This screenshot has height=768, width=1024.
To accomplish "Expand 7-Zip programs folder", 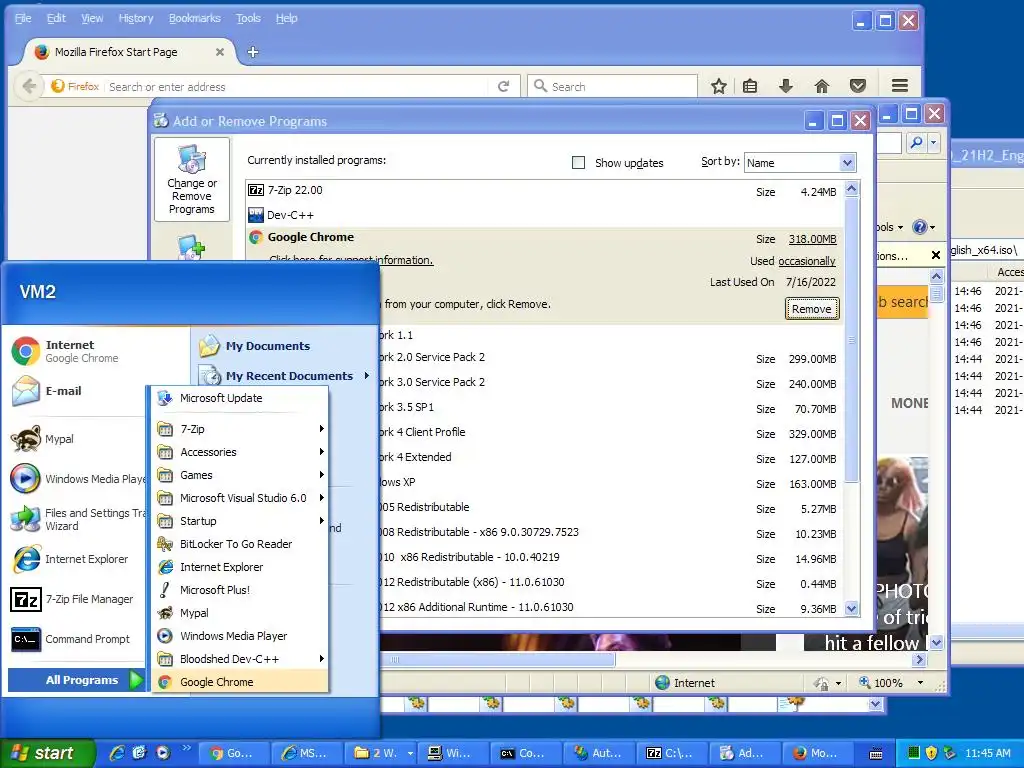I will [240, 429].
